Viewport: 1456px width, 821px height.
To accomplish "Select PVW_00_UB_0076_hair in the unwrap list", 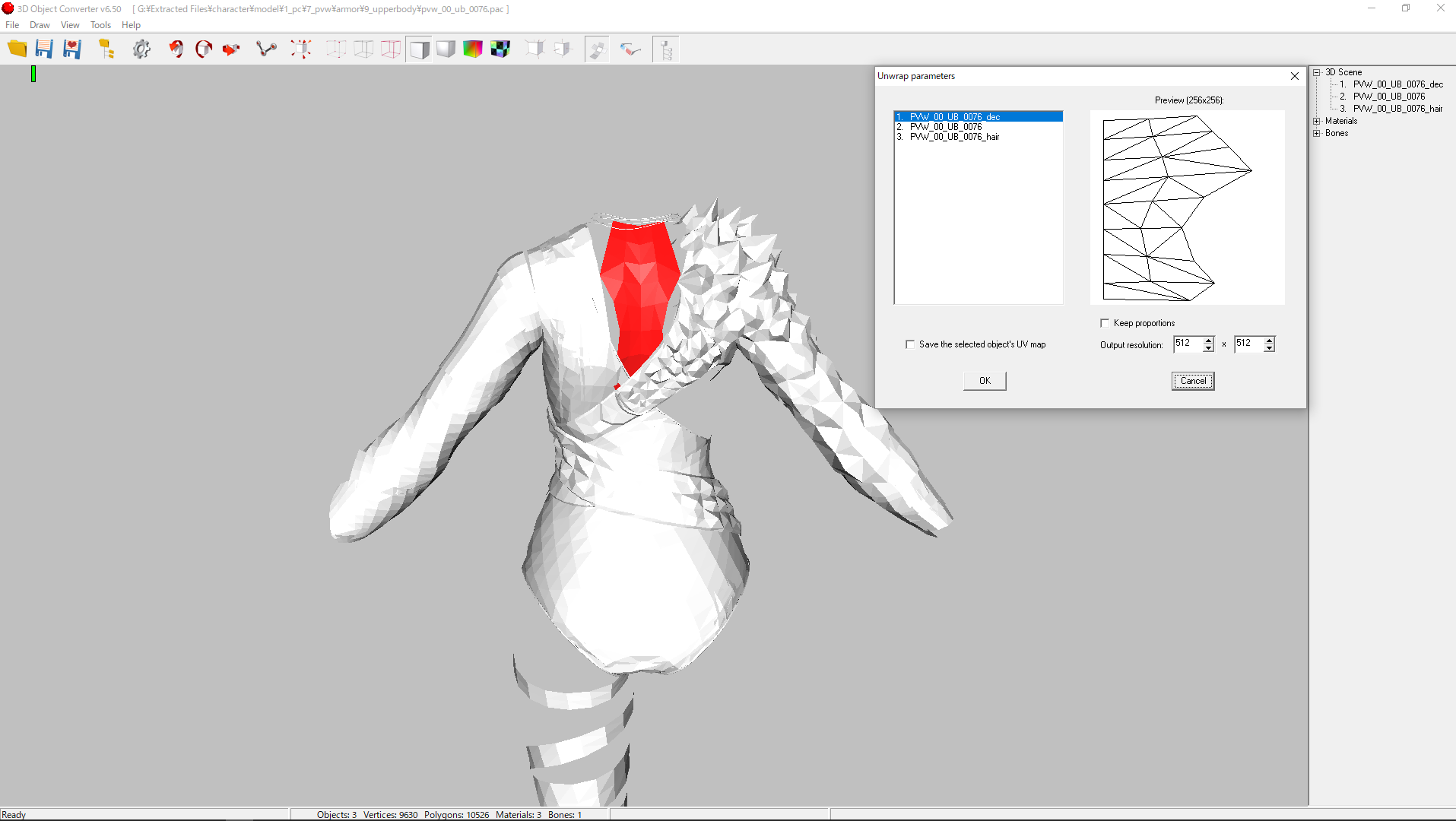I will pos(954,137).
